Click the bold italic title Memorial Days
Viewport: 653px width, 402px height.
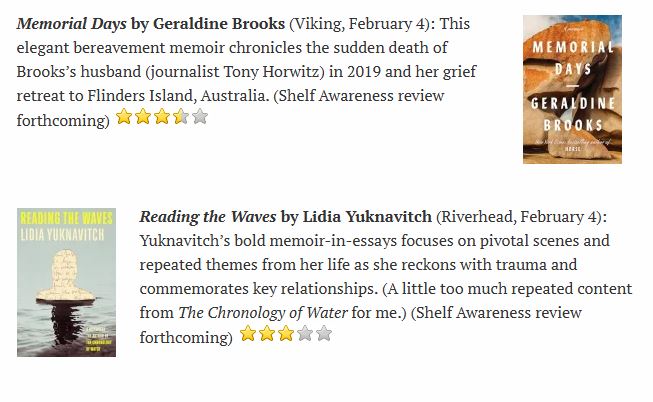click(68, 23)
